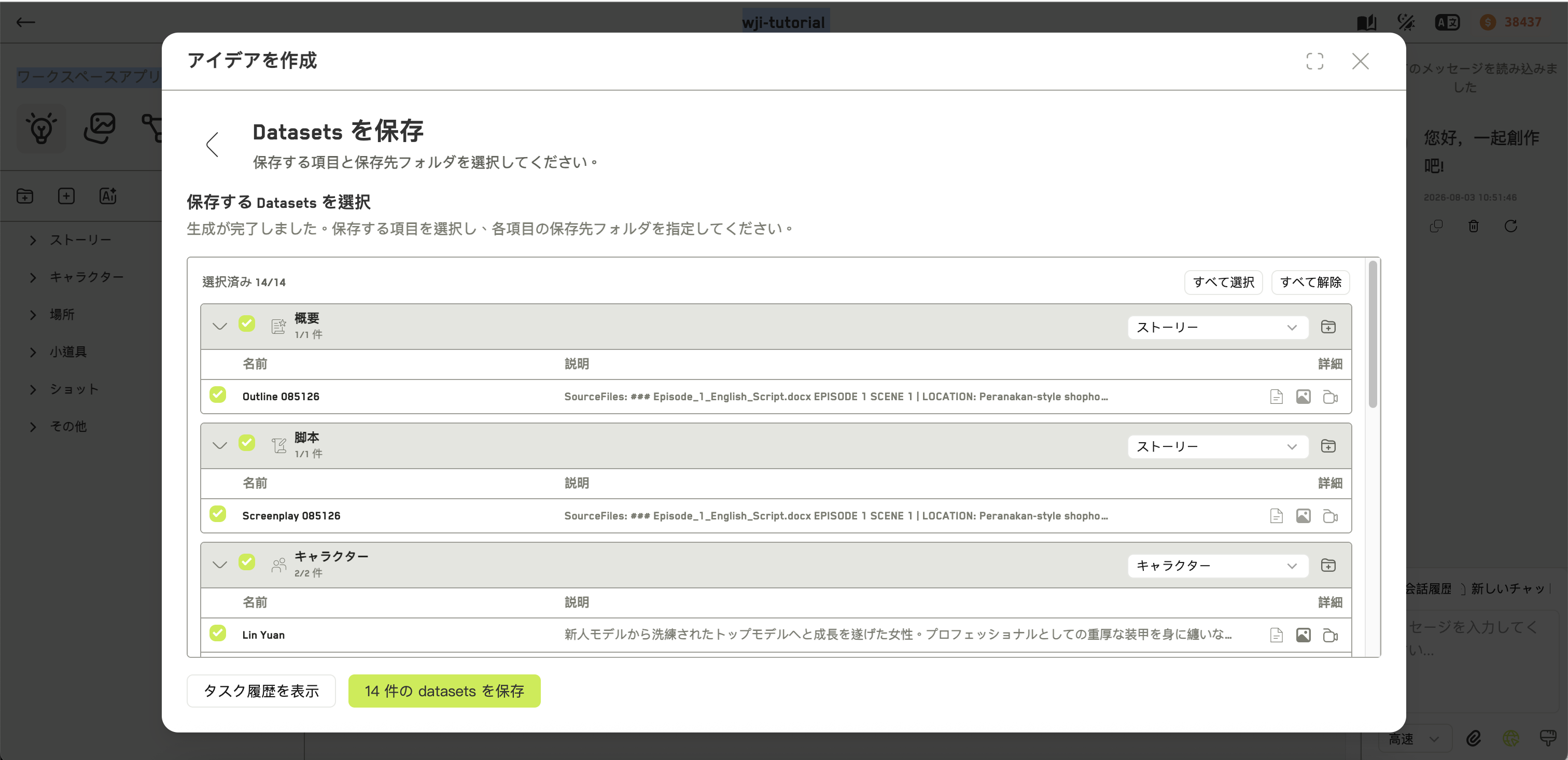Open document detail for Screenplay 085126
Screen dimensions: 1568x760
(x=1277, y=516)
